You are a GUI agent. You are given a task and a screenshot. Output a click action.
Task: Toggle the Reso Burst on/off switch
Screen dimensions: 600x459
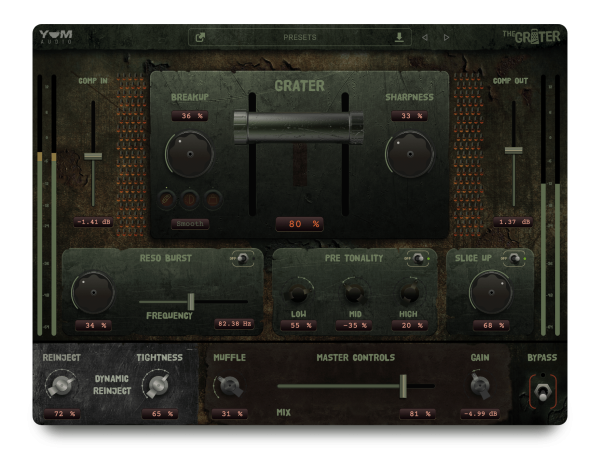(x=242, y=259)
